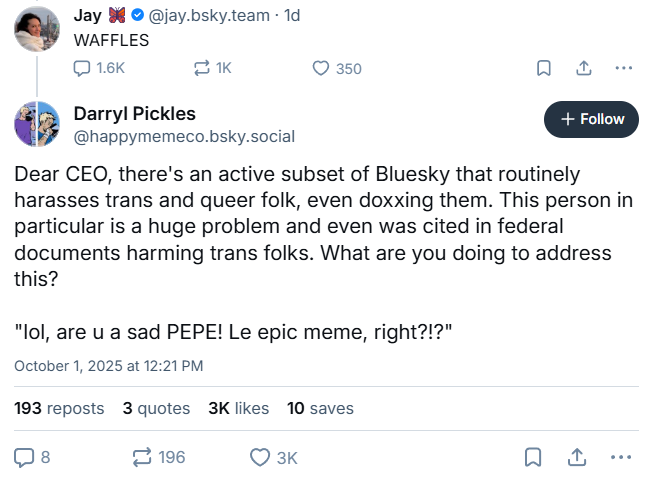Bookmark Jay's WAFFLES post
This screenshot has width=648, height=478.
coord(544,68)
